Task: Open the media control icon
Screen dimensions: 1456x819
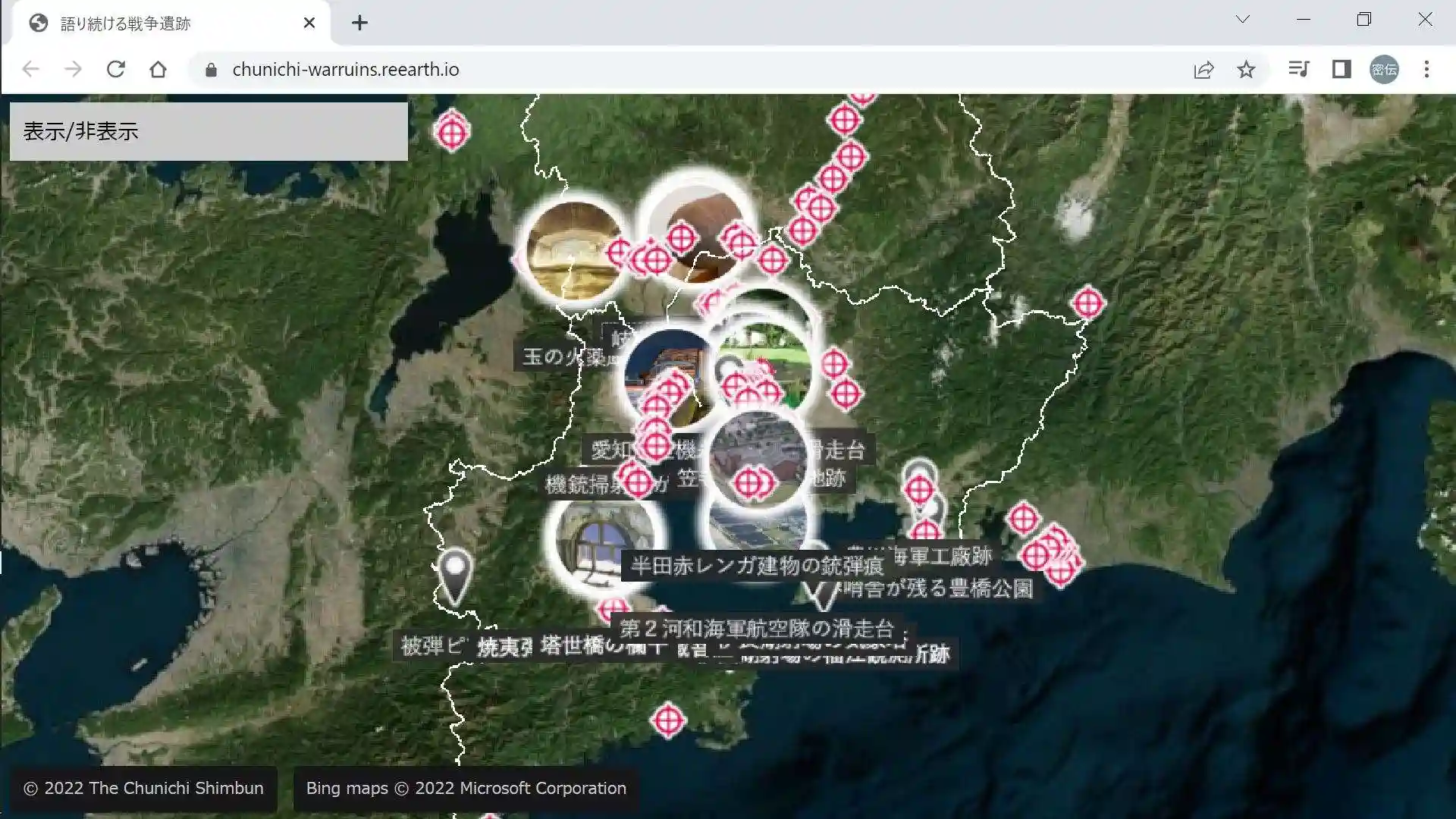Action: 1298,69
